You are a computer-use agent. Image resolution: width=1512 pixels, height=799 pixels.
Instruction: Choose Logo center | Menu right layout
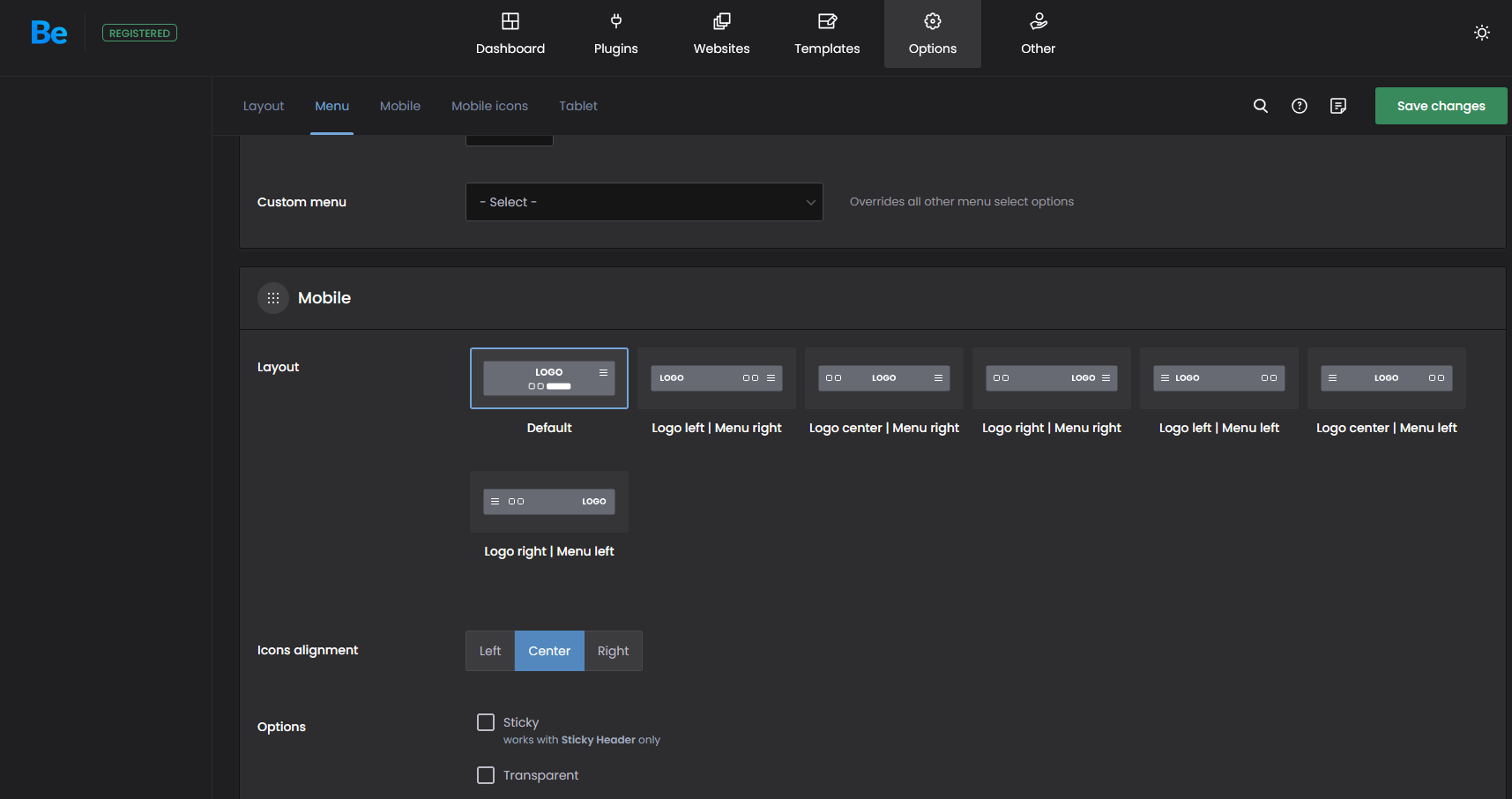pos(884,378)
